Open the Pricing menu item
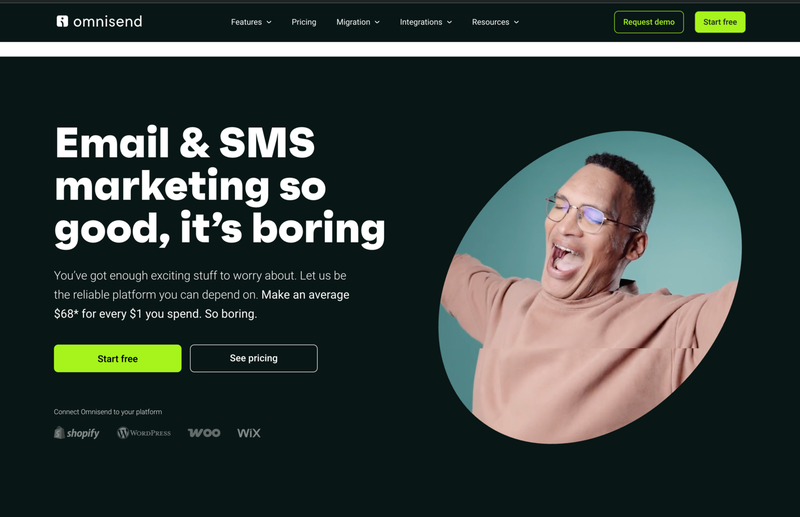This screenshot has height=517, width=800. click(304, 22)
